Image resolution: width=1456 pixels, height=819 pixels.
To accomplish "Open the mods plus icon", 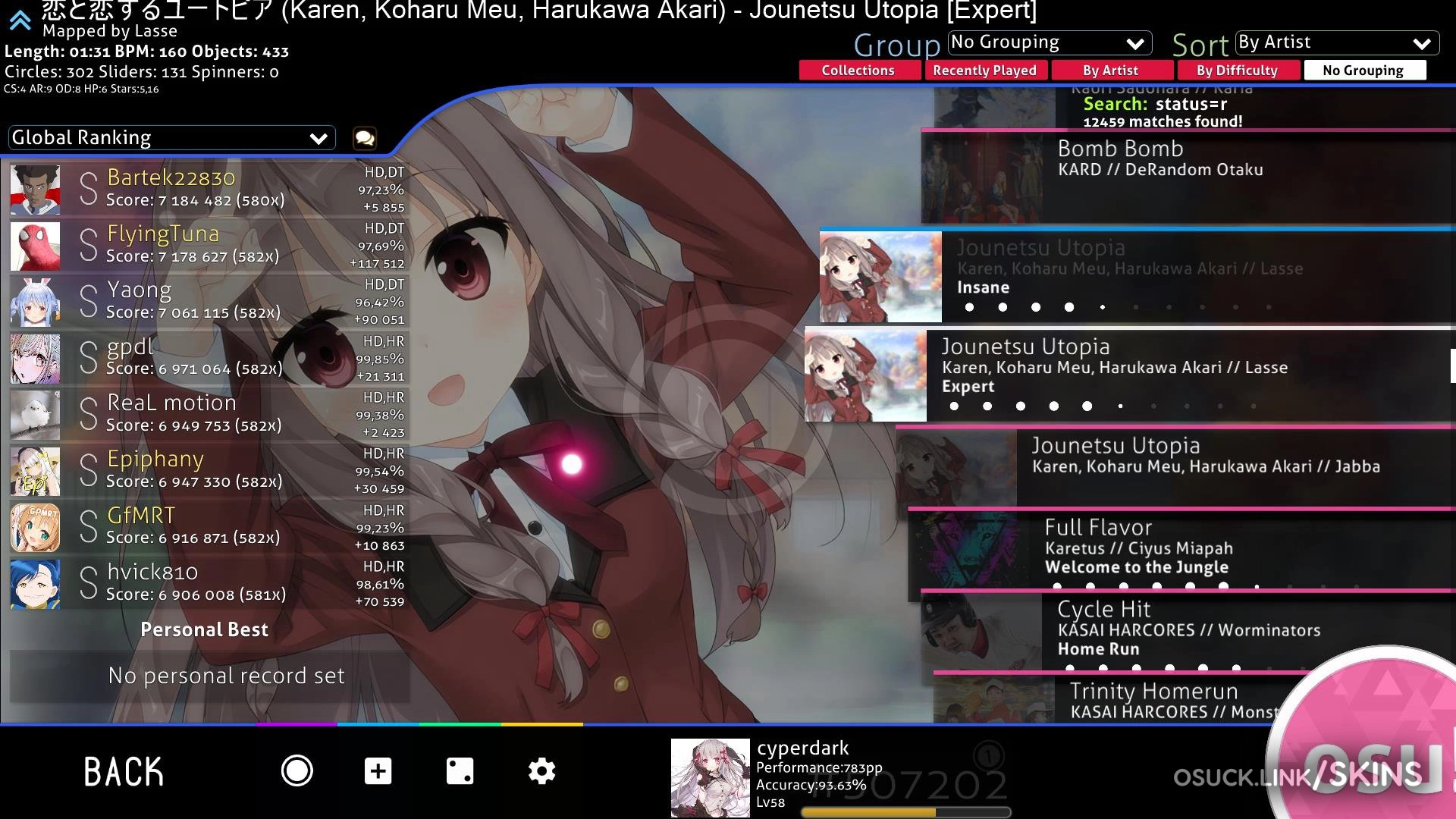I will click(378, 770).
